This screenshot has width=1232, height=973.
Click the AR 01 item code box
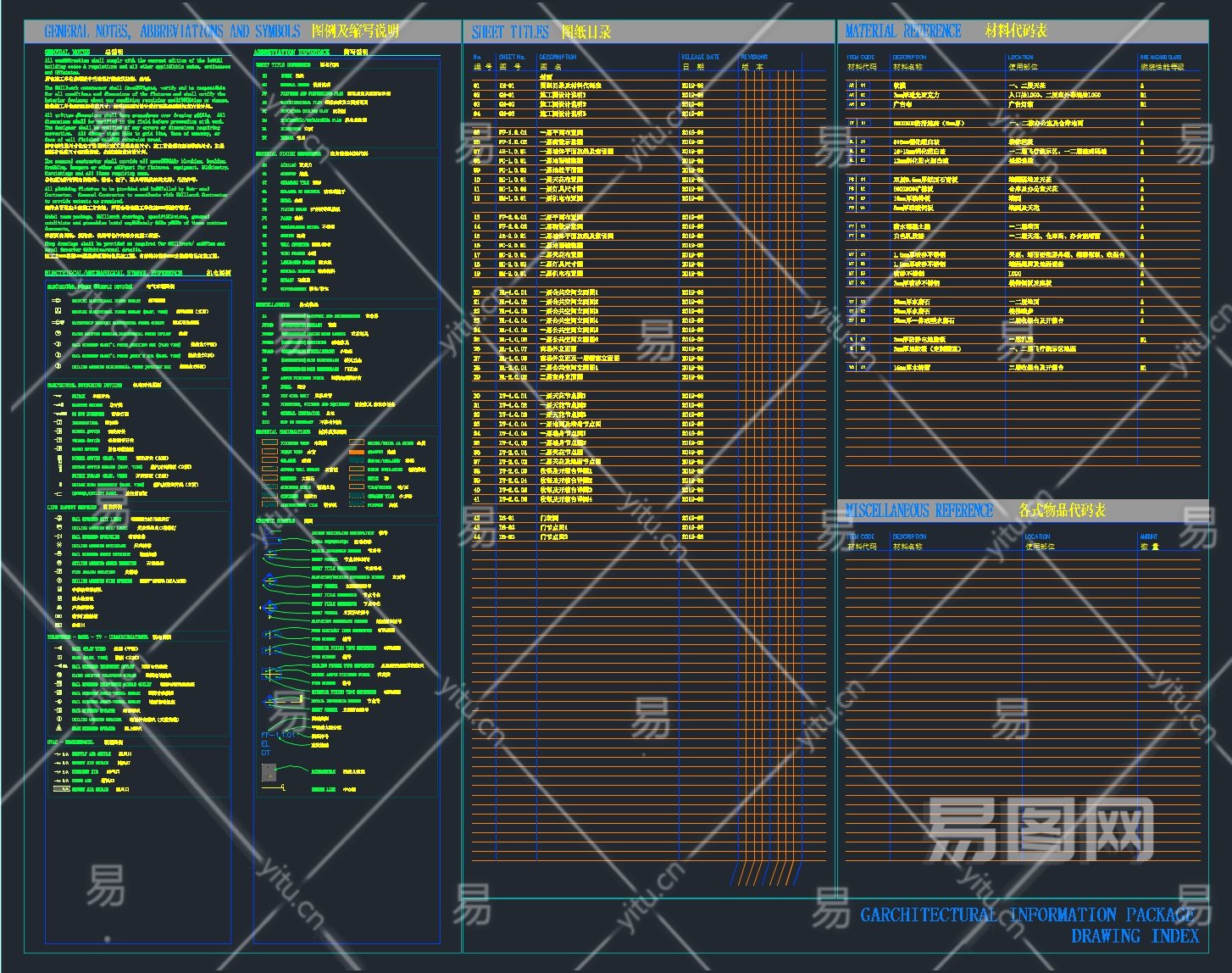(857, 86)
